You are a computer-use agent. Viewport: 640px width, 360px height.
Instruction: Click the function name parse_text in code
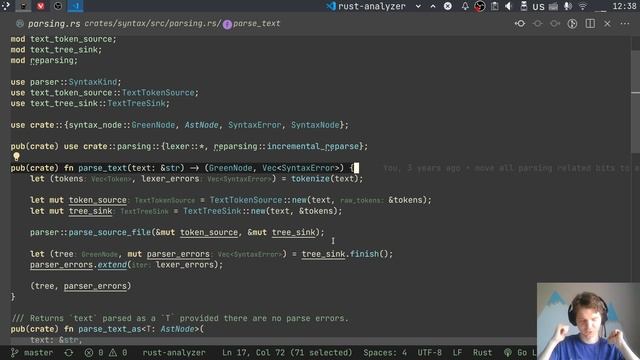point(102,168)
